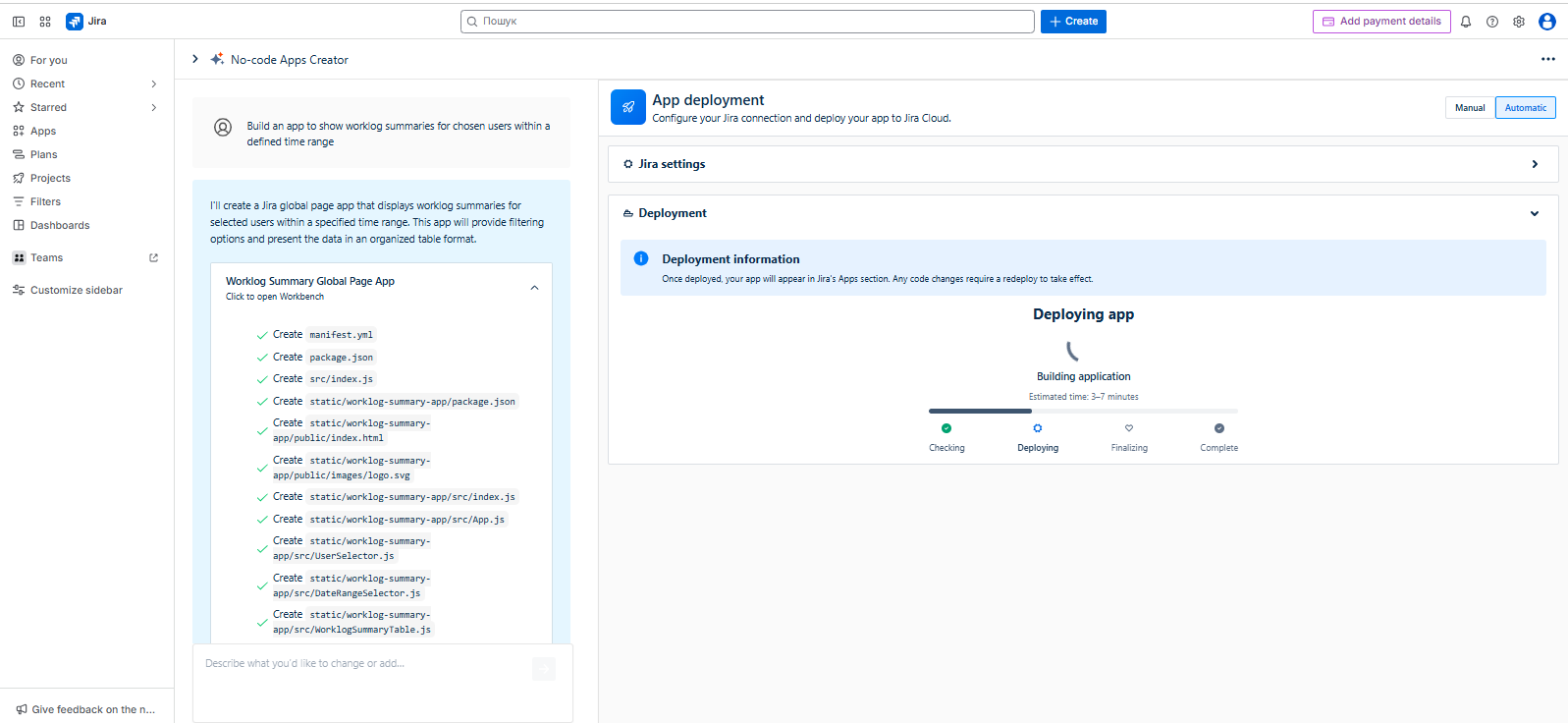The width and height of the screenshot is (1568, 723).
Task: Open Dashboards in the sidebar
Action: point(60,226)
